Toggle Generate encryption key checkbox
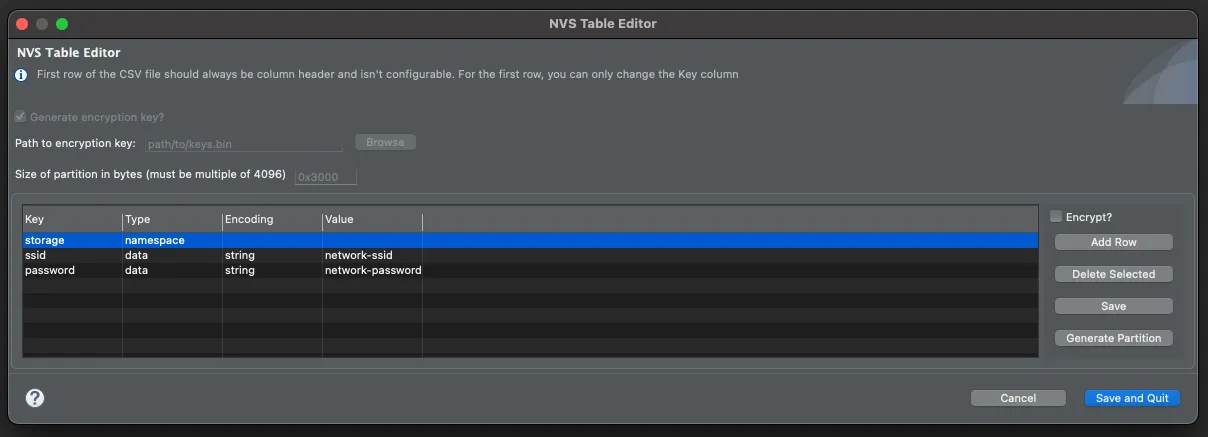 21,117
